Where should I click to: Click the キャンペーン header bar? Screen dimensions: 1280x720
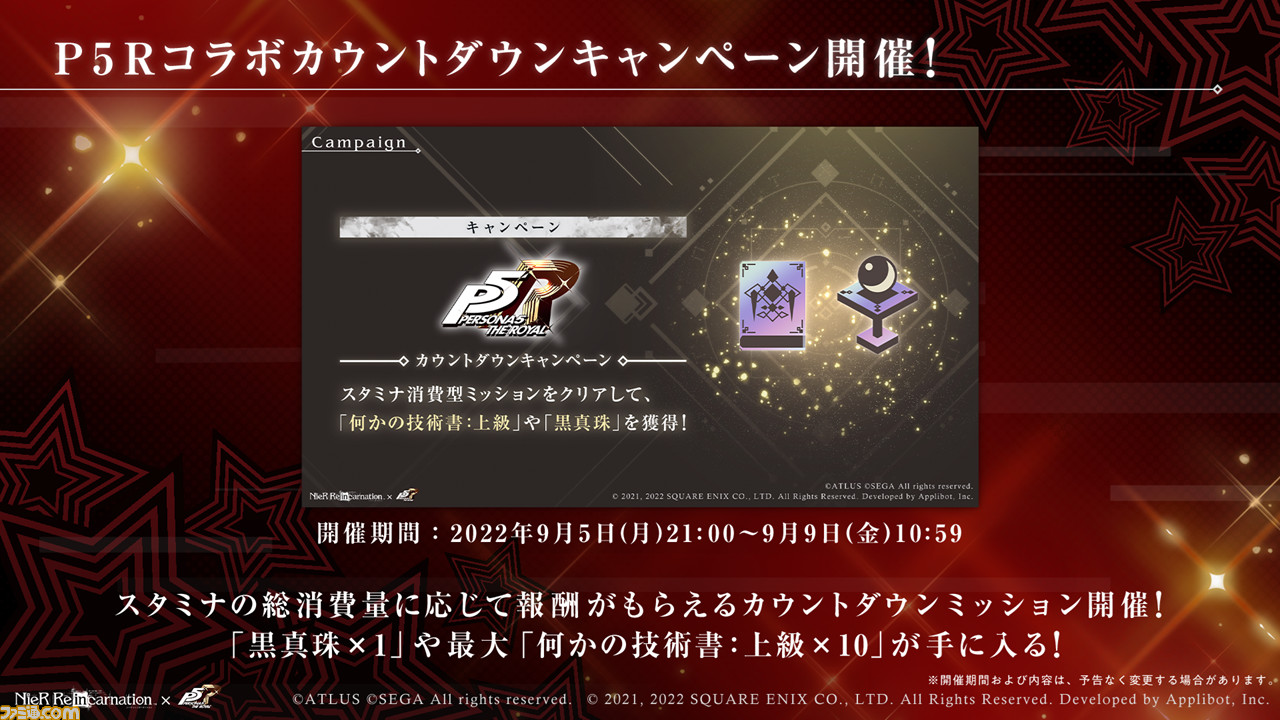[513, 228]
